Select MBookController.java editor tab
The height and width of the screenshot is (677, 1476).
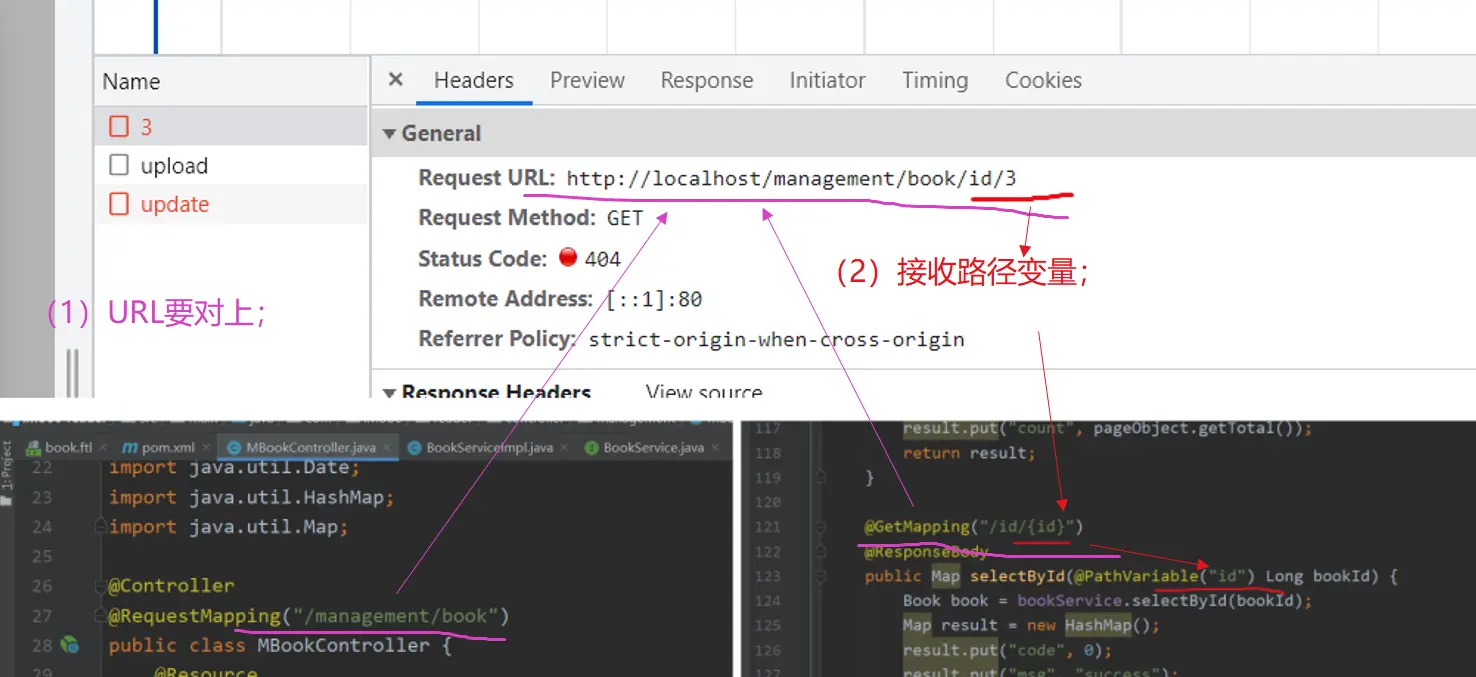[x=310, y=447]
